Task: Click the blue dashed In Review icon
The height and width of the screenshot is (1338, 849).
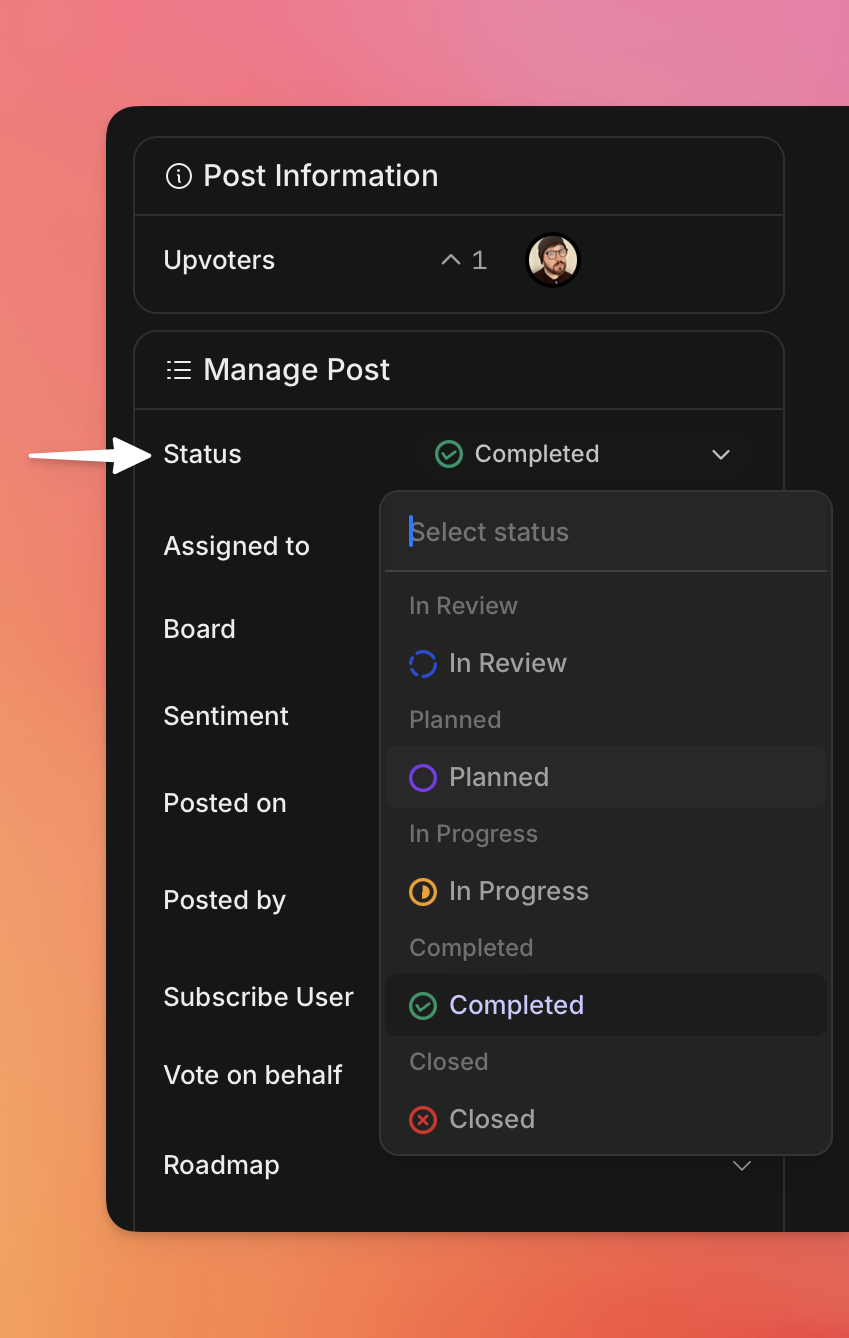Action: coord(423,664)
